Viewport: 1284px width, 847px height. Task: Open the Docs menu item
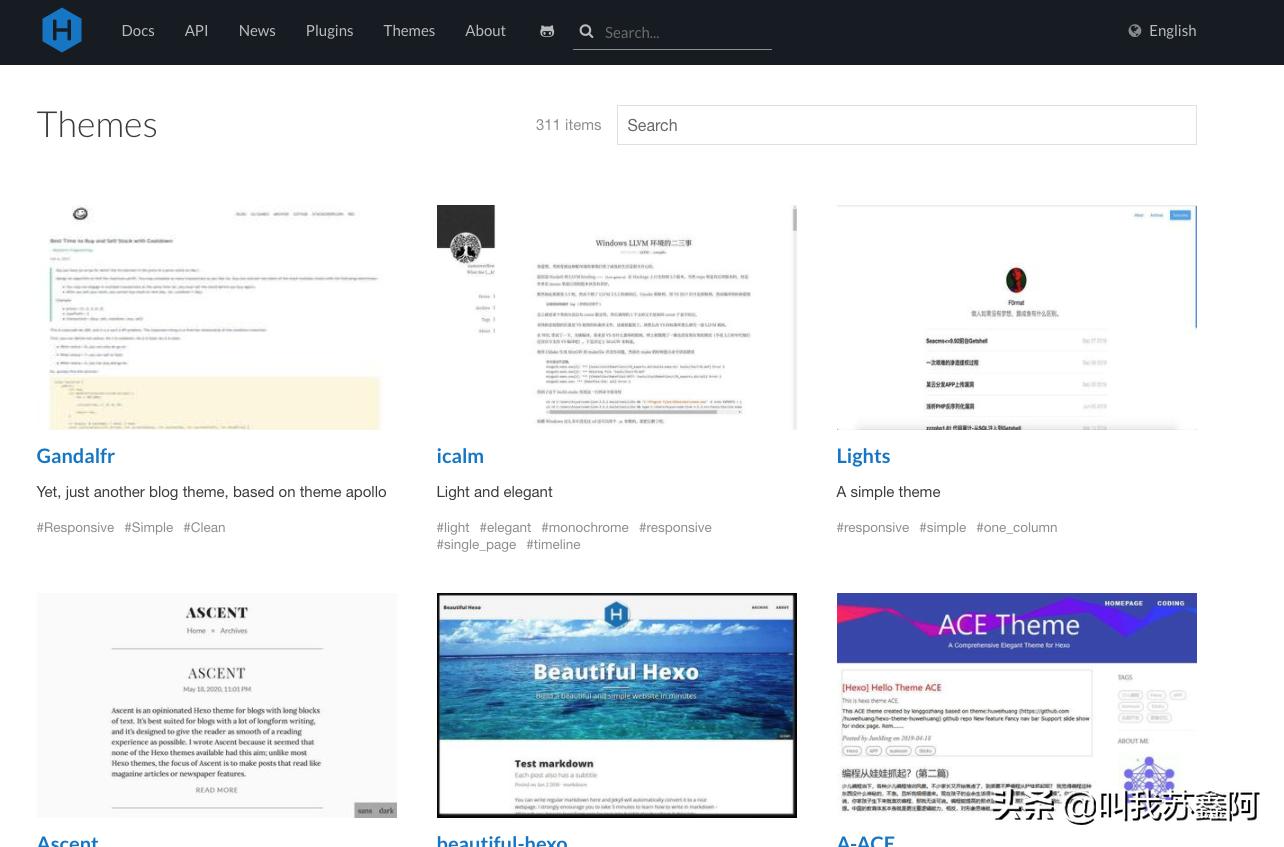pyautogui.click(x=138, y=31)
